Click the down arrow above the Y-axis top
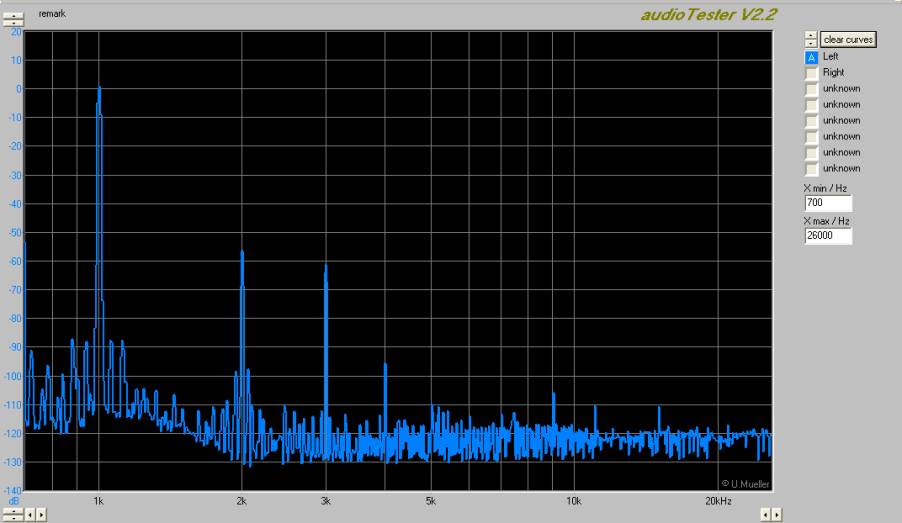The width and height of the screenshot is (902, 523). point(12,22)
